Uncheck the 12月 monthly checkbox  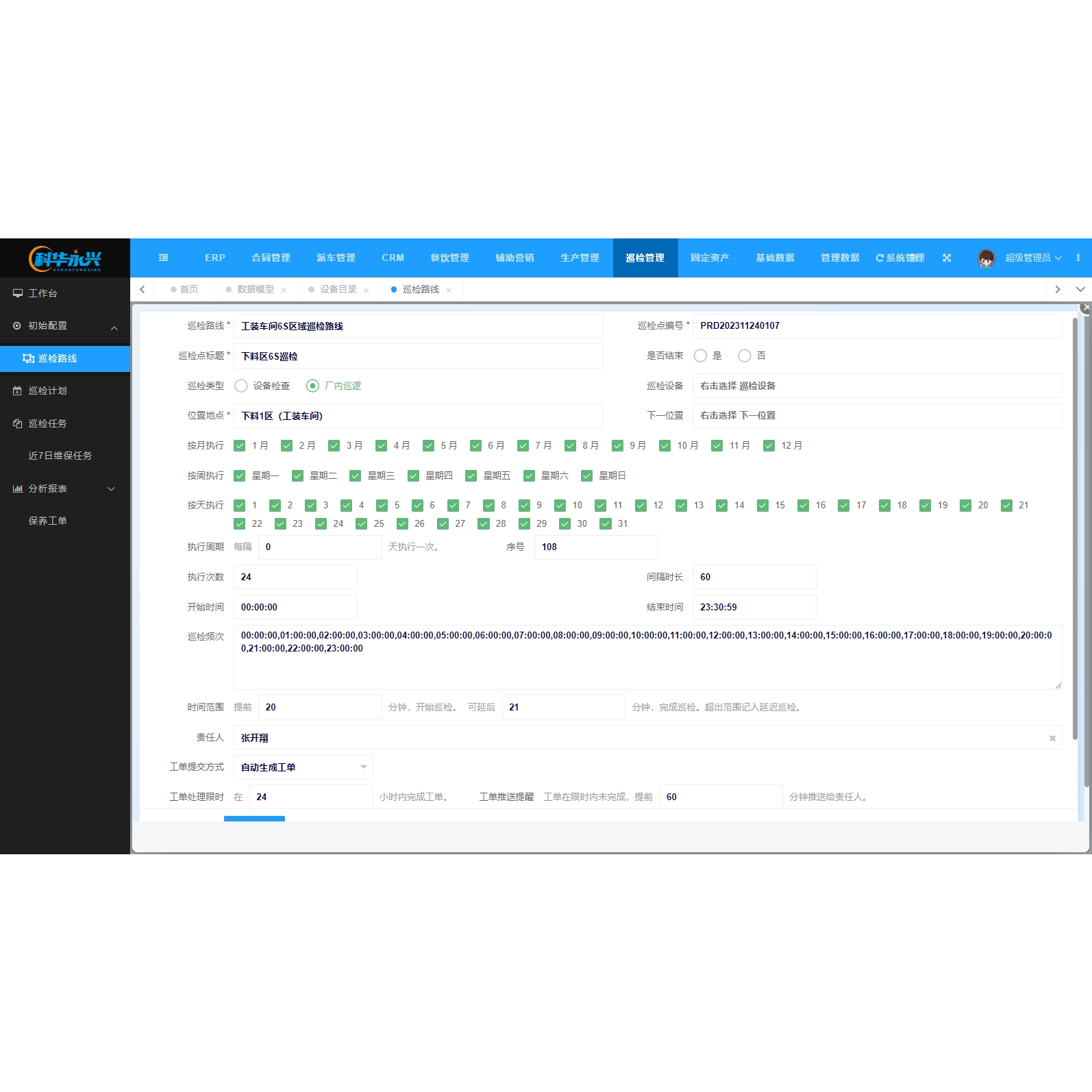[769, 445]
